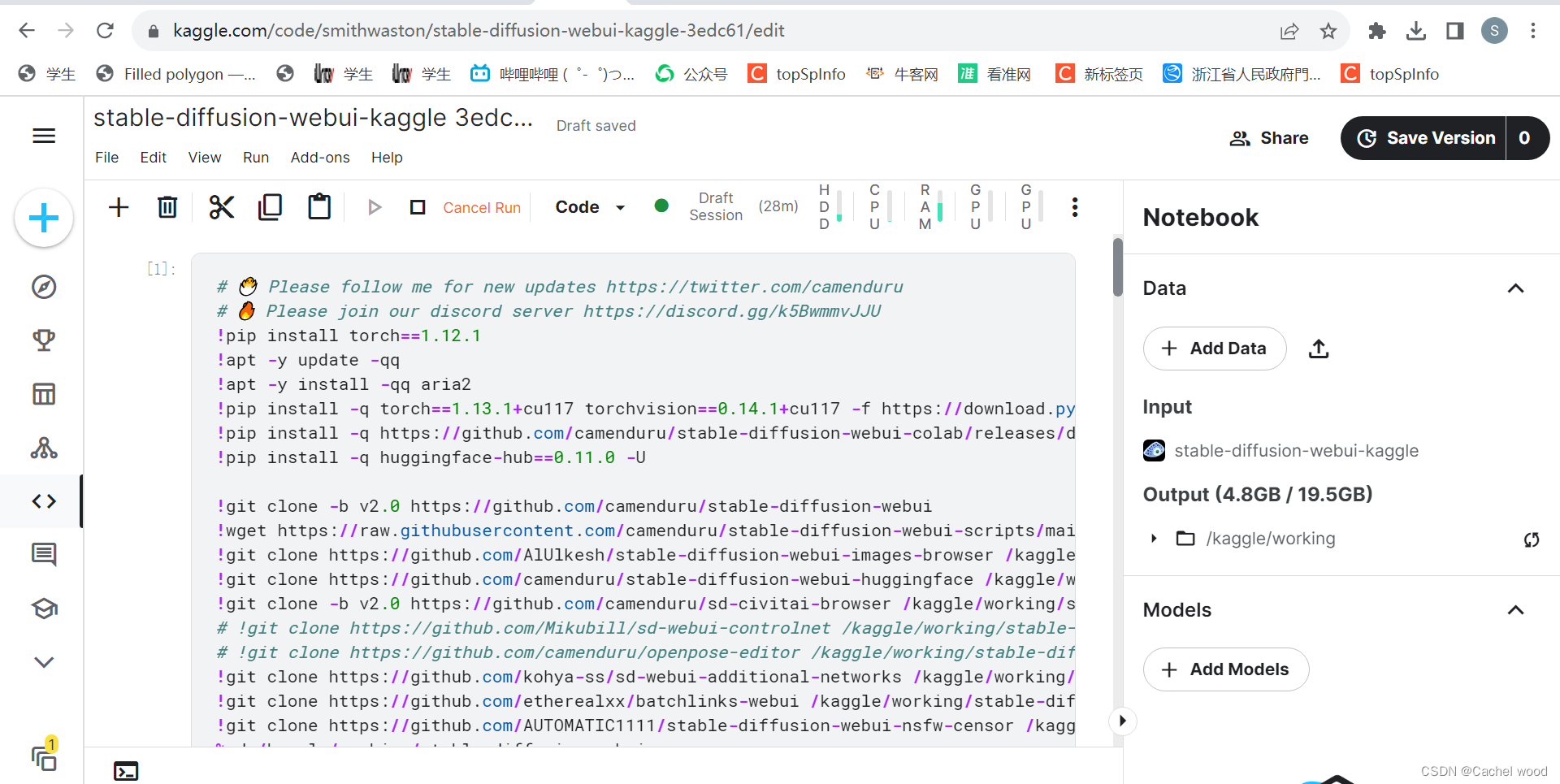Image resolution: width=1560 pixels, height=784 pixels.
Task: Open the Chrome three-dot menu
Action: coord(1533,31)
